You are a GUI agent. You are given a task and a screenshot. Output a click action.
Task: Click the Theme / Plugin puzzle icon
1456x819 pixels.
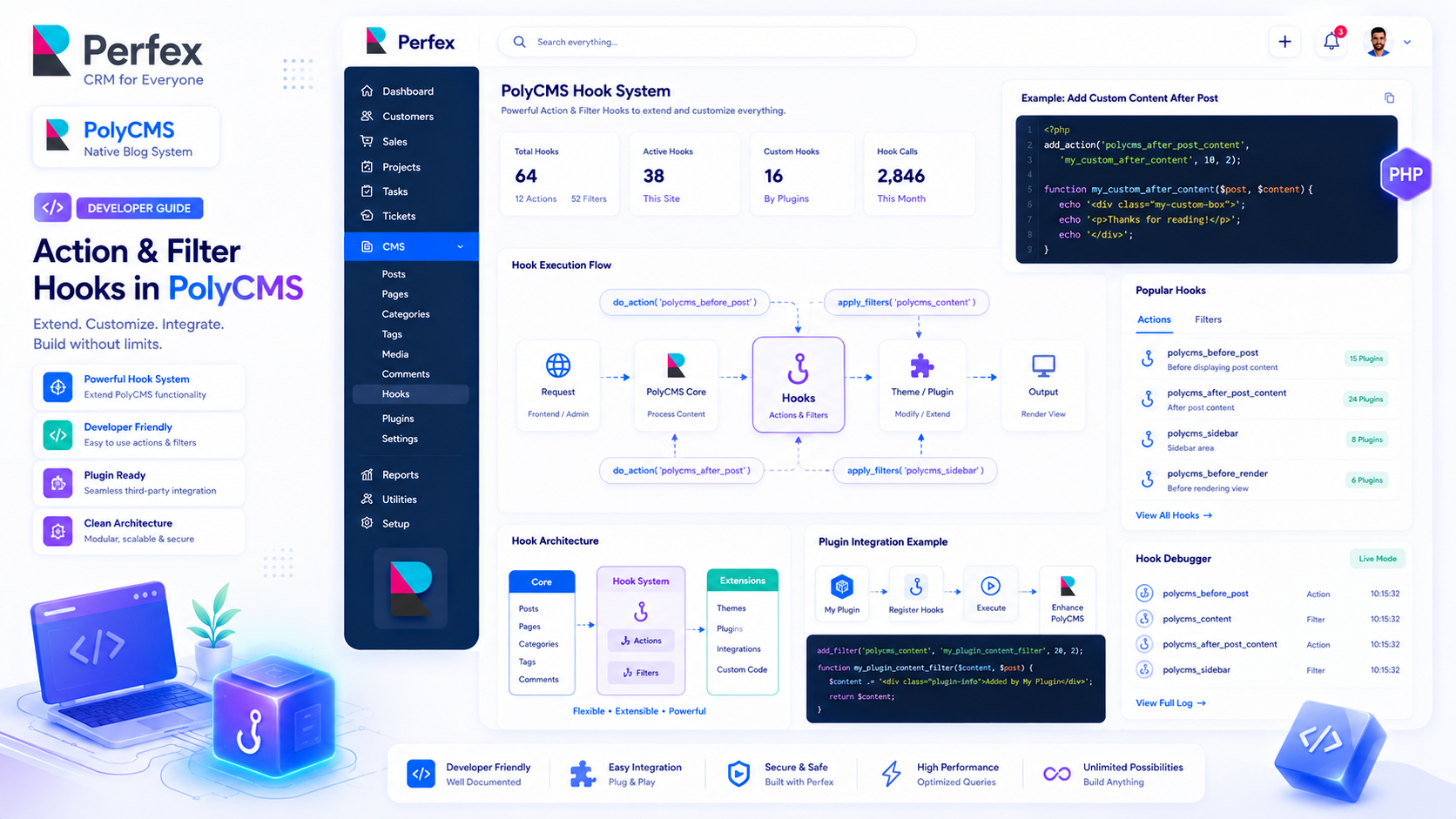coord(921,366)
